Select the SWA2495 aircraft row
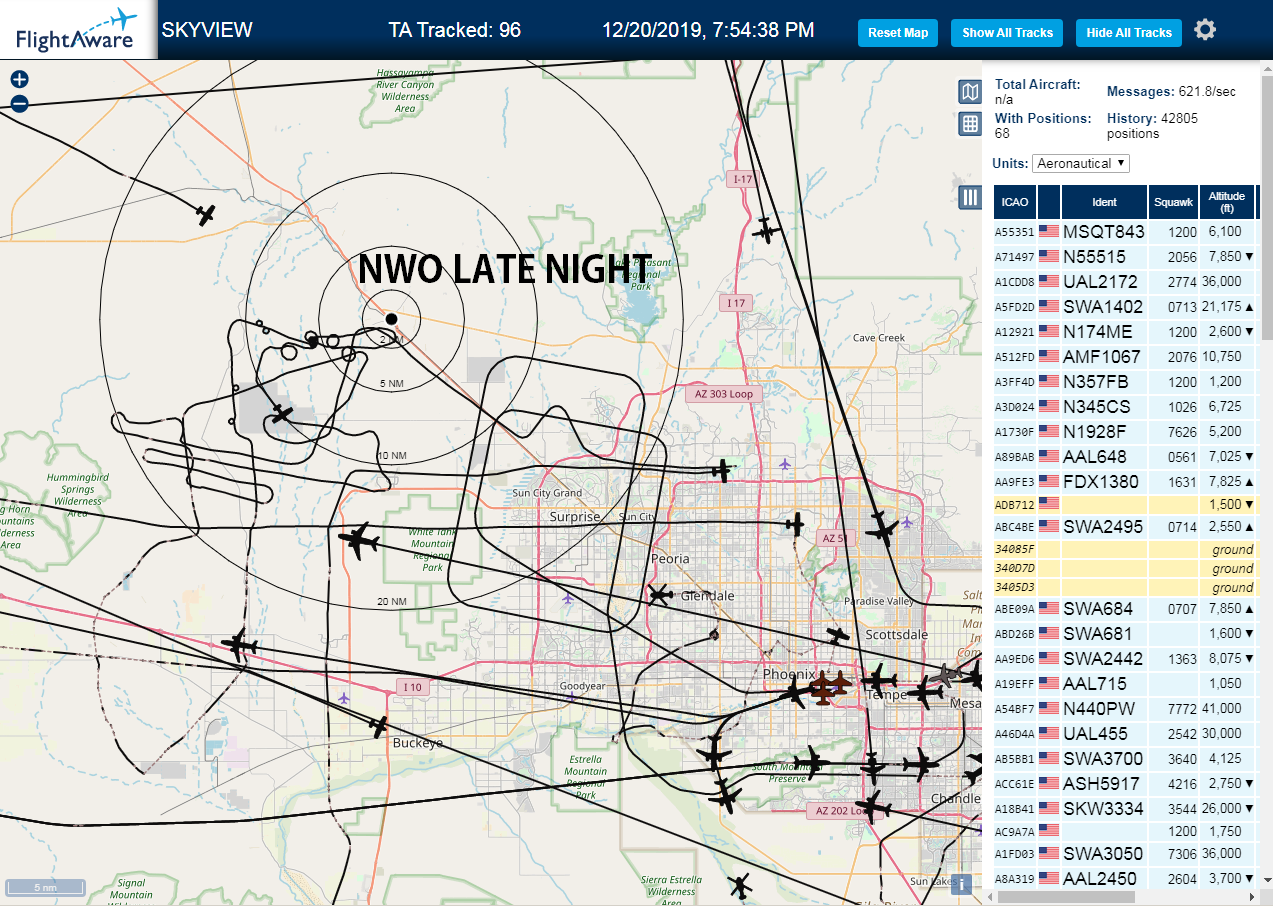 (x=1124, y=527)
